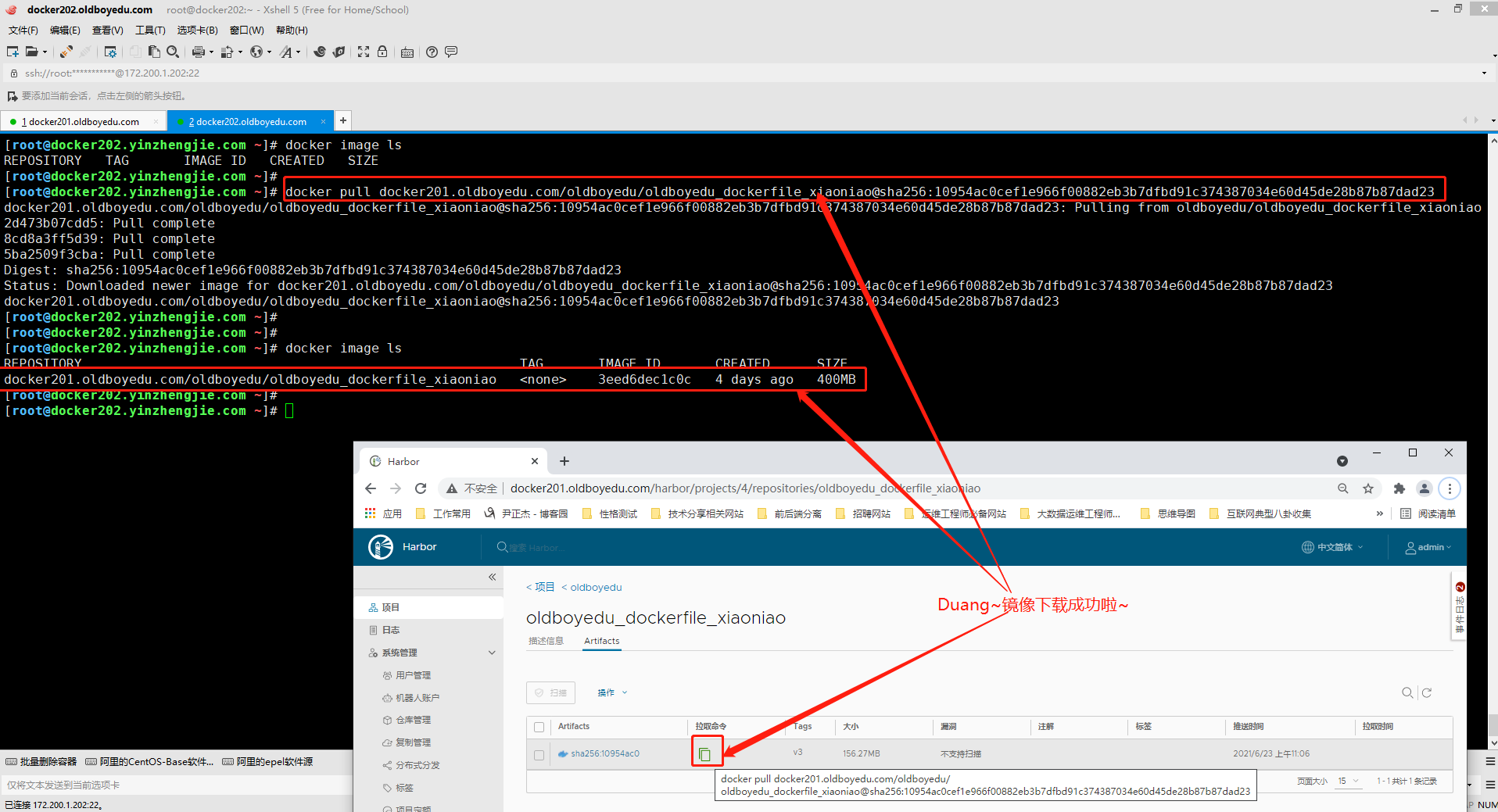Select all artifacts via header checkbox

539,727
